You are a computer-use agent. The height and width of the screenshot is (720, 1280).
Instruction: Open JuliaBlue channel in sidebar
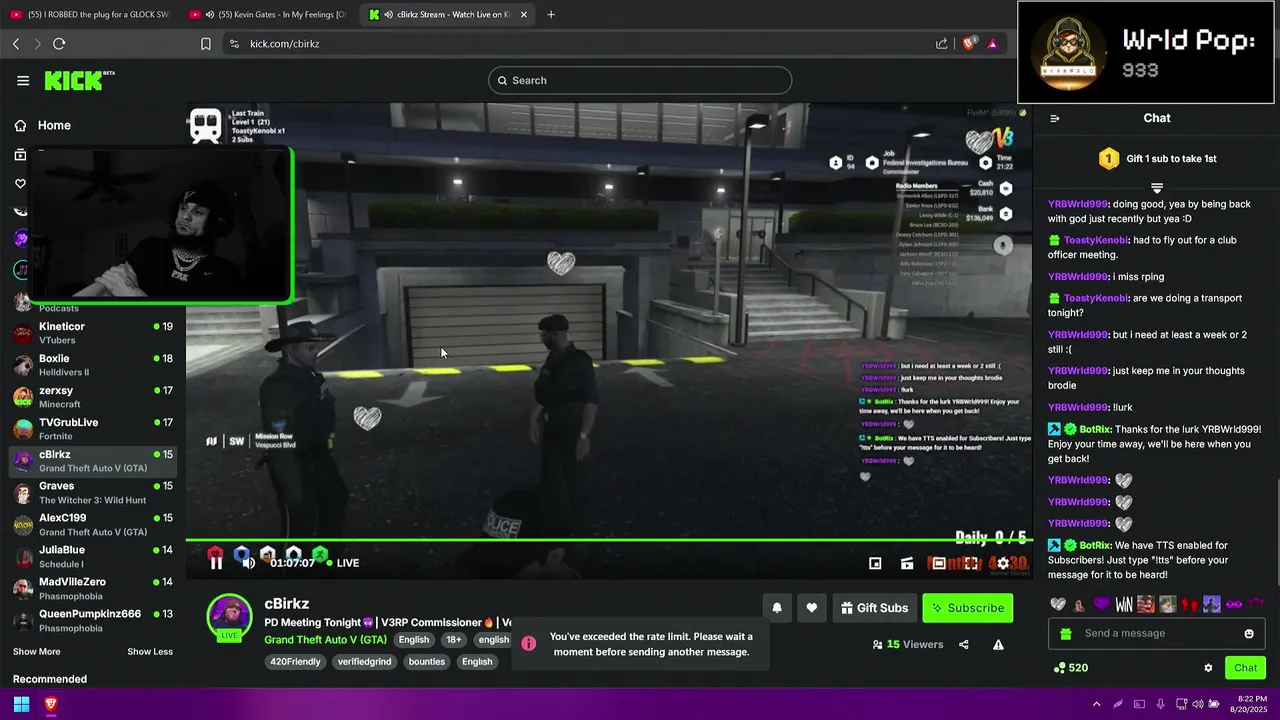[x=93, y=556]
